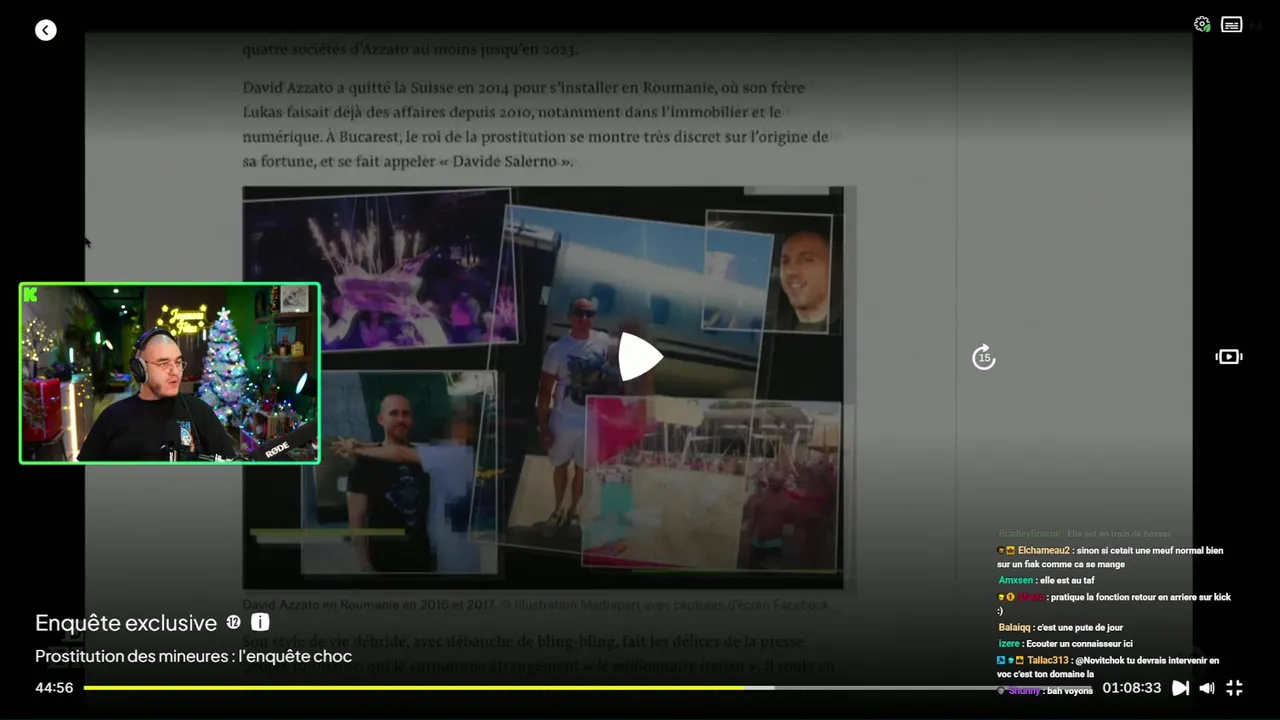Go back with the top-left arrow button
The width and height of the screenshot is (1280, 720).
click(x=46, y=30)
